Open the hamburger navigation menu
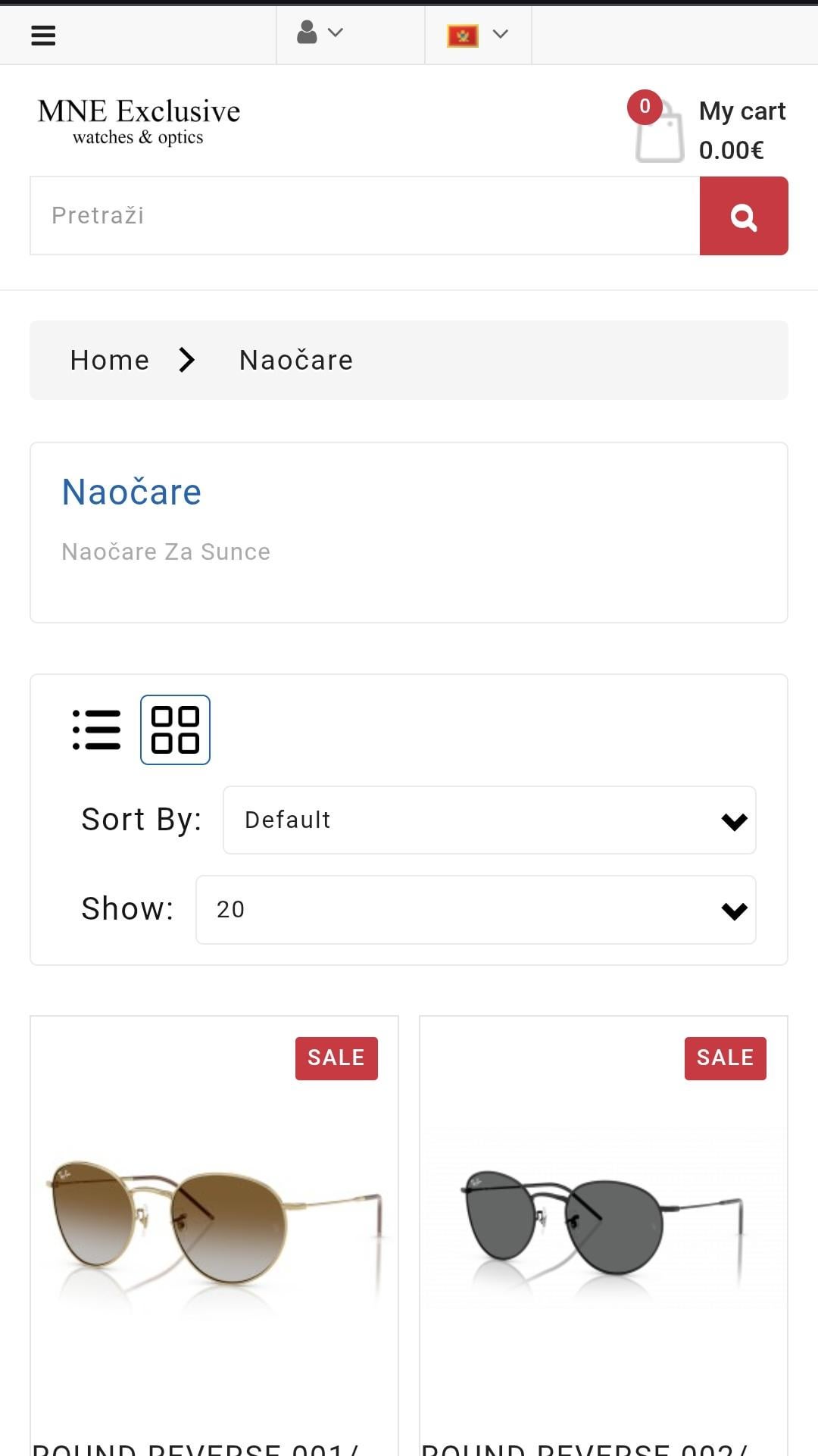818x1456 pixels. point(43,35)
